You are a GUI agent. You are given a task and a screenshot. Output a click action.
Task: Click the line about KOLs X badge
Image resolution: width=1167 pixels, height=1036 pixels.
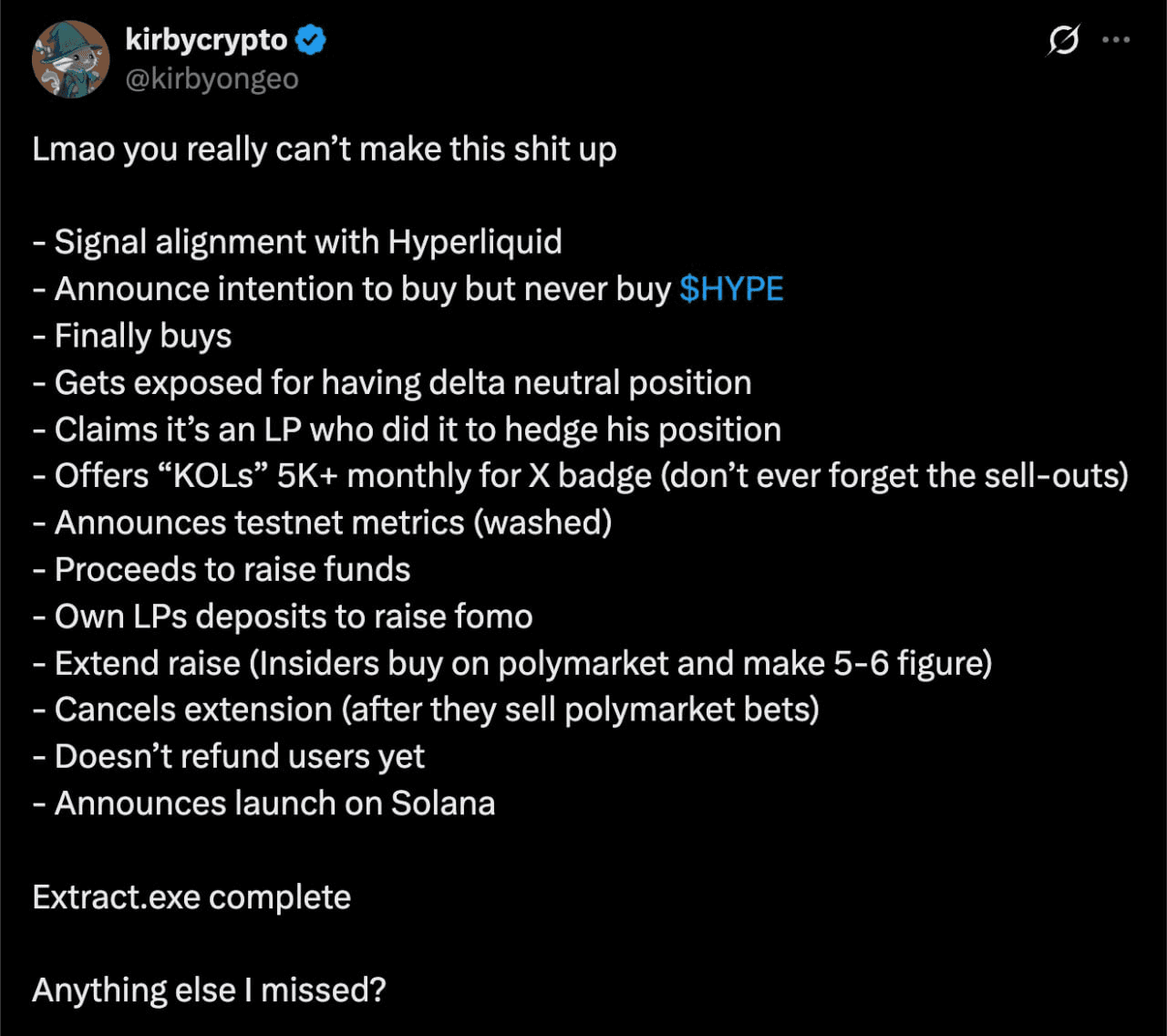point(580,476)
